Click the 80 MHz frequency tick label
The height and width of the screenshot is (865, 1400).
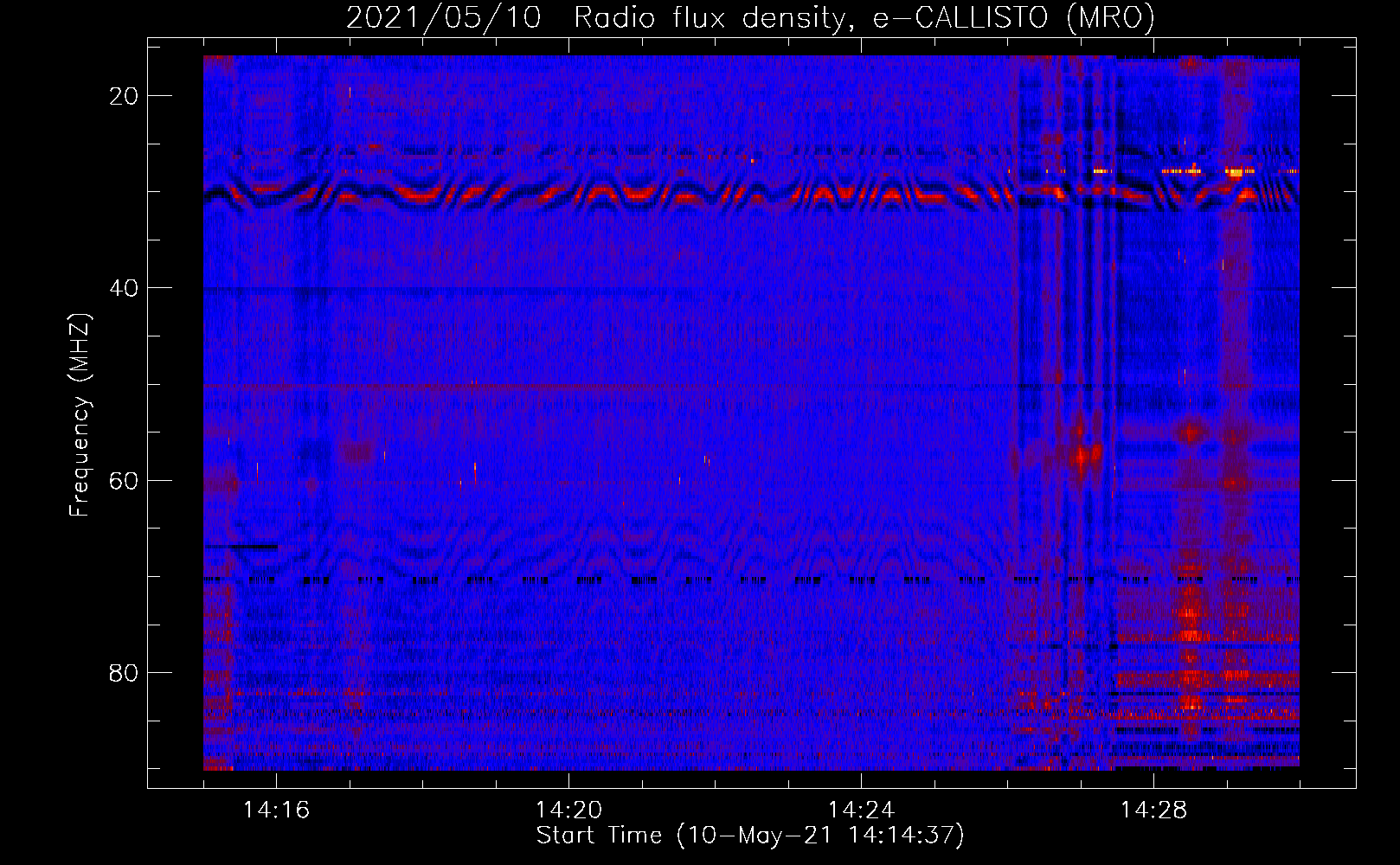[x=124, y=672]
